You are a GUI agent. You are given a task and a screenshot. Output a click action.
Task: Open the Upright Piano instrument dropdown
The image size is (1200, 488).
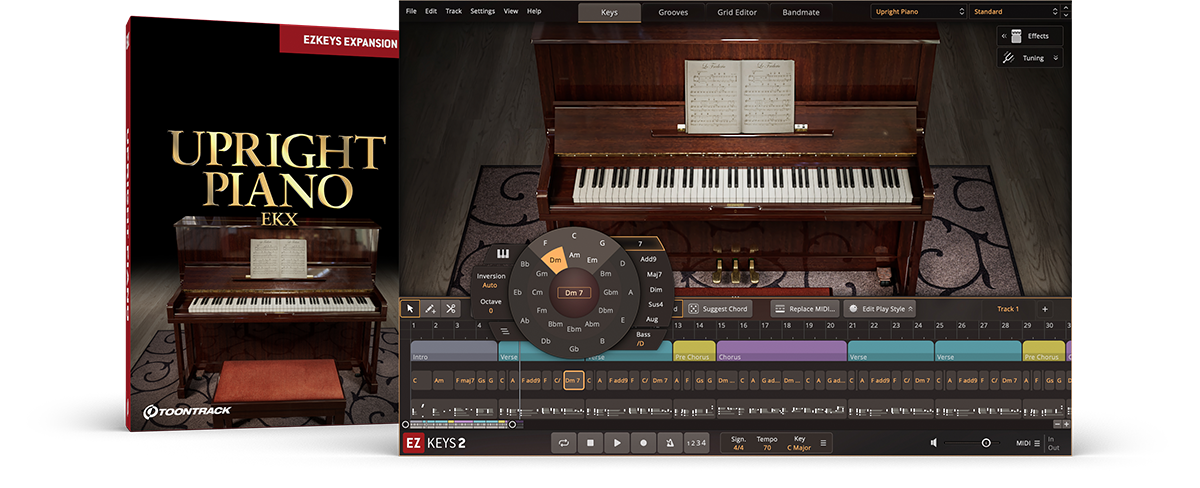(x=917, y=12)
